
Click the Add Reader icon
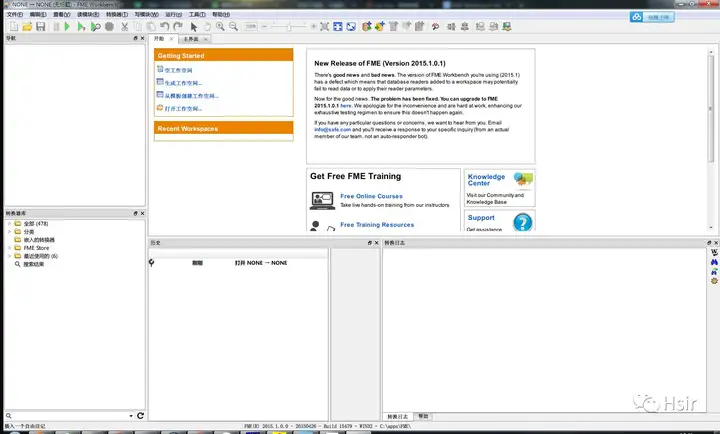click(x=366, y=27)
